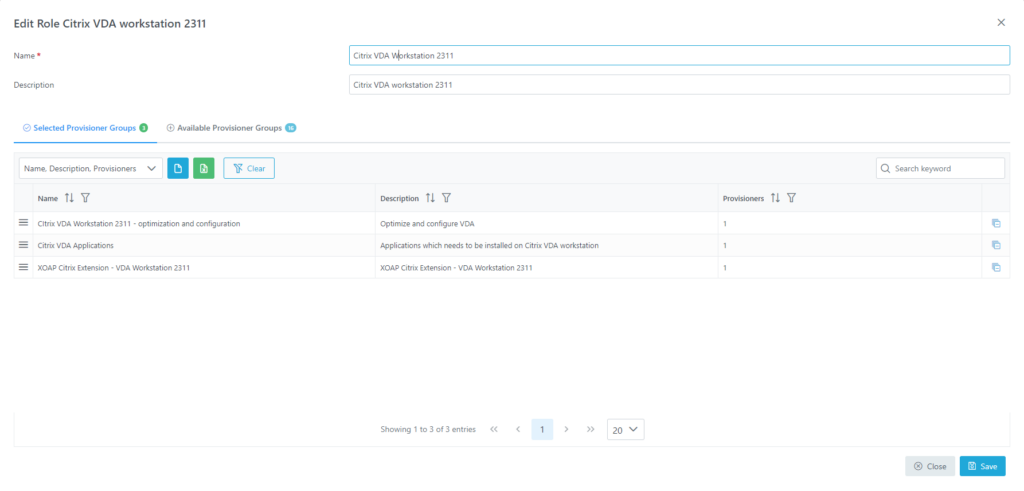1024x491 pixels.
Task: Switch to the Available Provisioner Groups tab
Action: coord(231,128)
